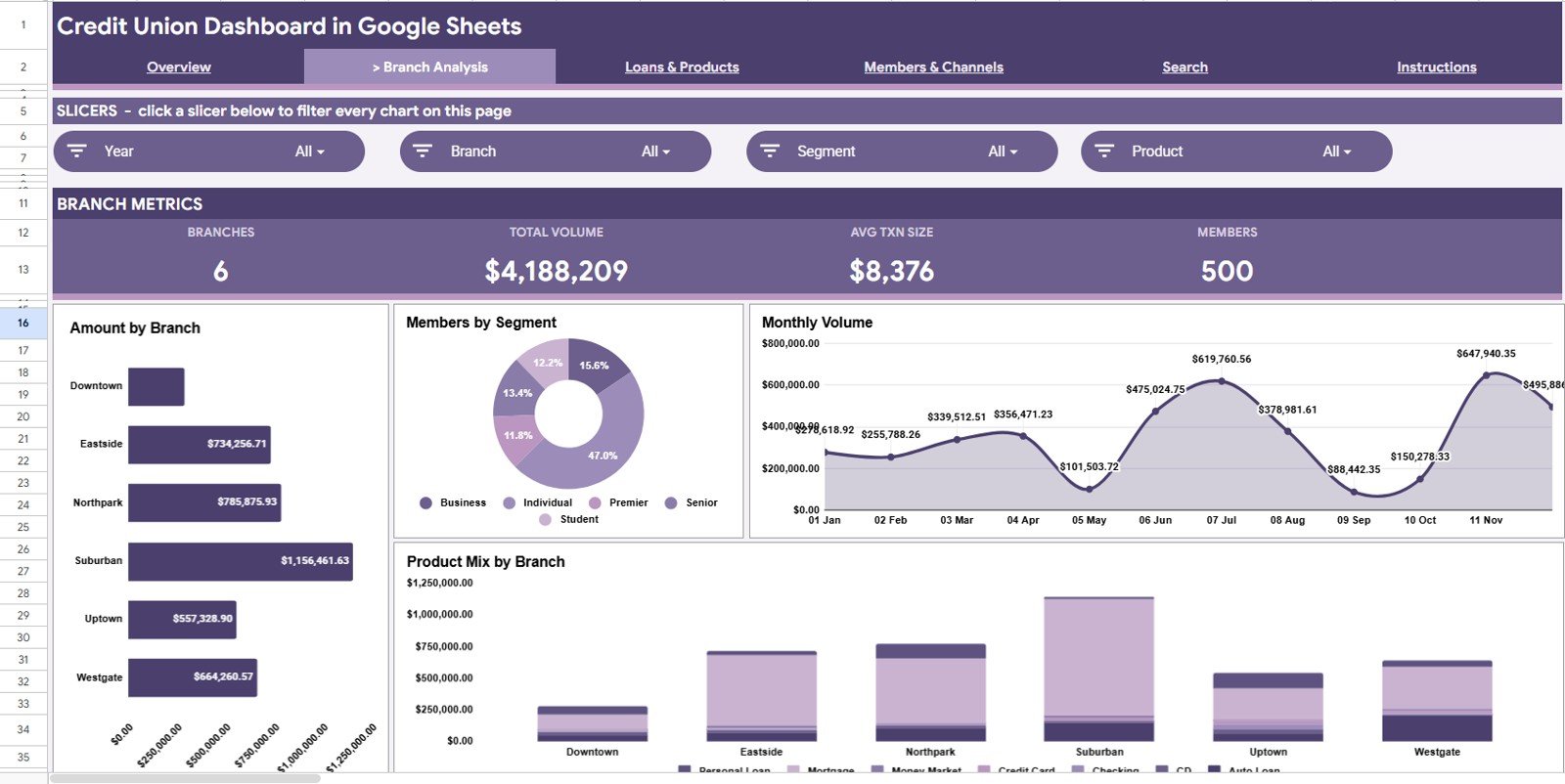1565x784 pixels.
Task: Click the $101,503.72 data label
Action: click(x=1089, y=467)
